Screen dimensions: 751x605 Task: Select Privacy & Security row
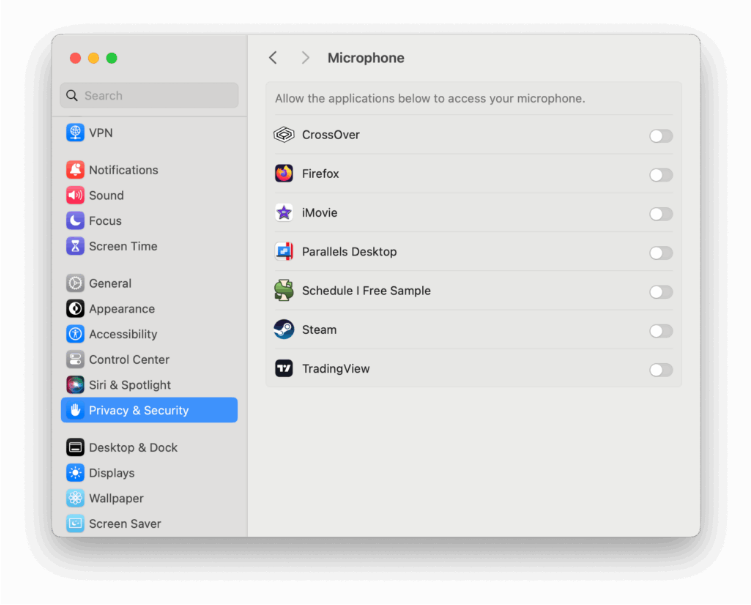coord(149,410)
